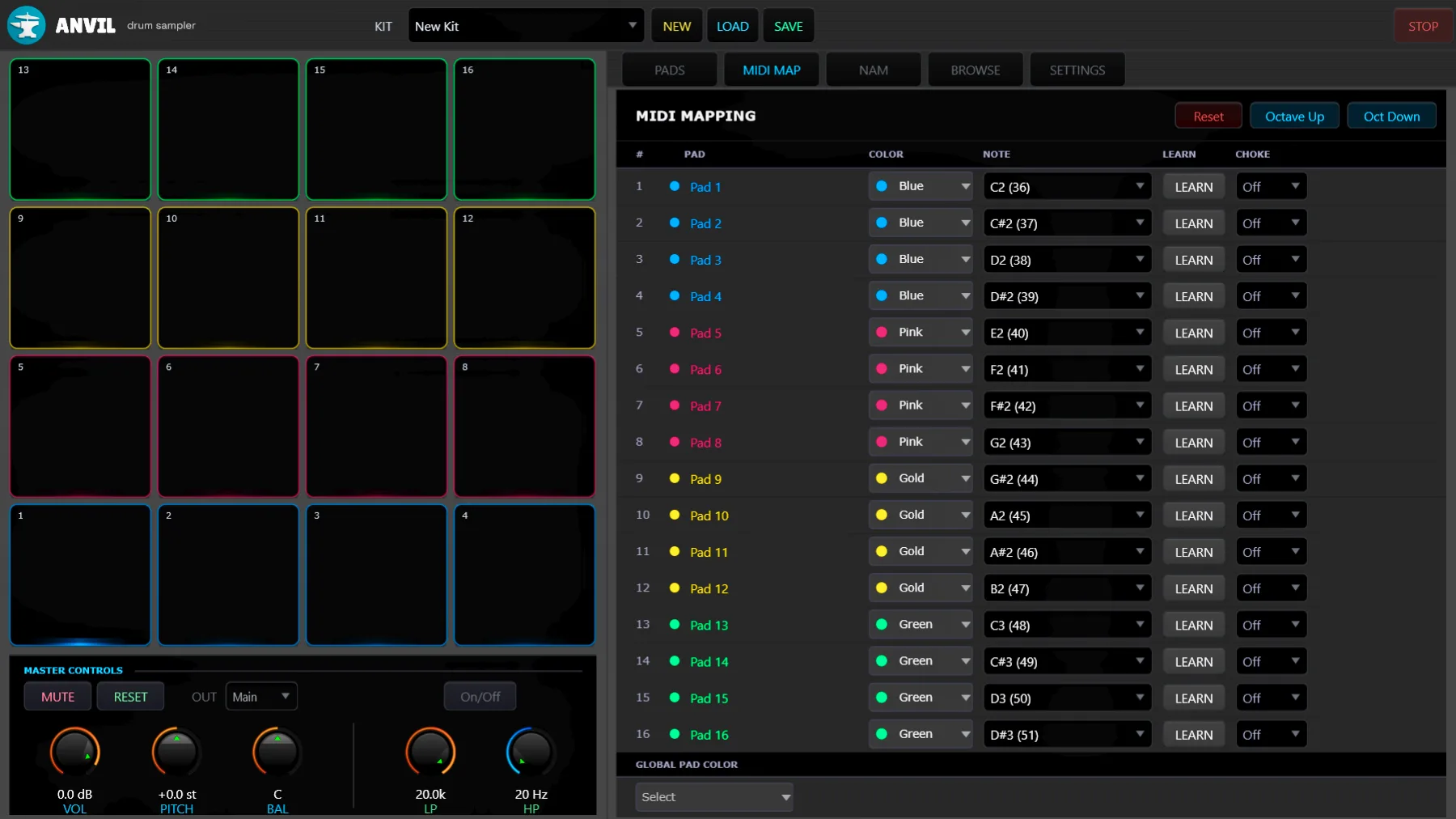Open the choke dropdown for Pad 8
The height and width of the screenshot is (819, 1456).
1271,443
